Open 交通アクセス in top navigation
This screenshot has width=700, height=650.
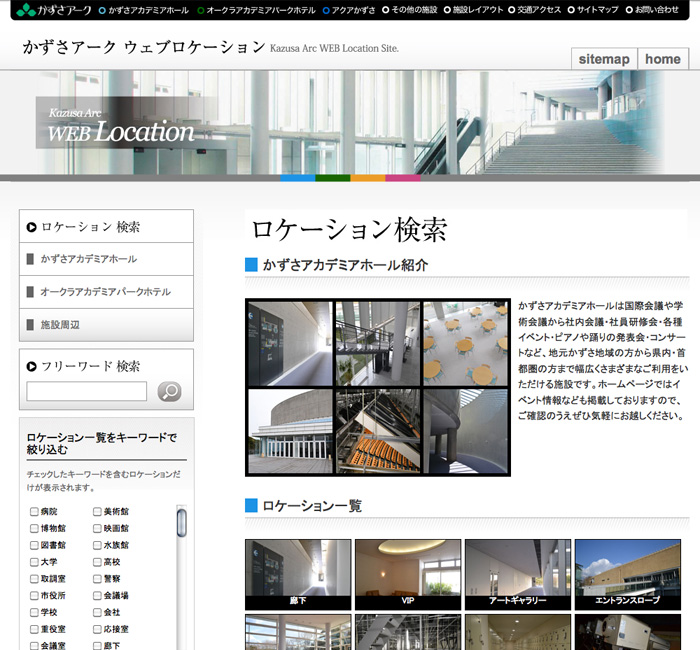click(534, 9)
